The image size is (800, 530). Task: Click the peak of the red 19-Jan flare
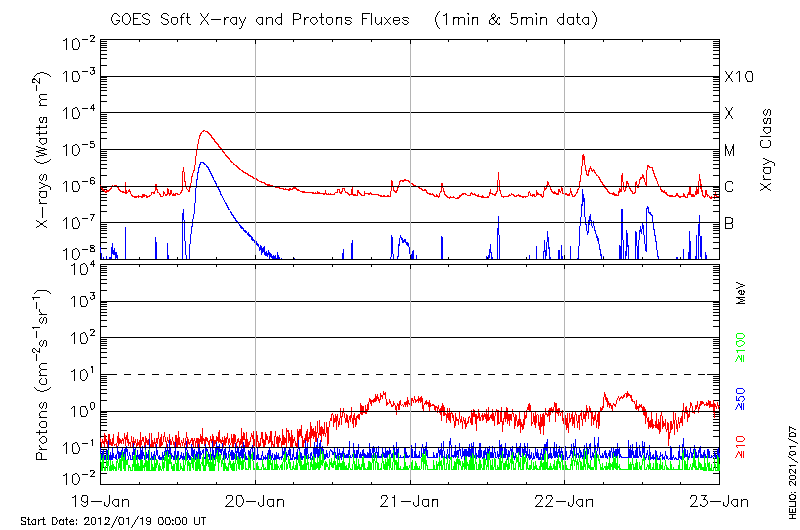204,131
